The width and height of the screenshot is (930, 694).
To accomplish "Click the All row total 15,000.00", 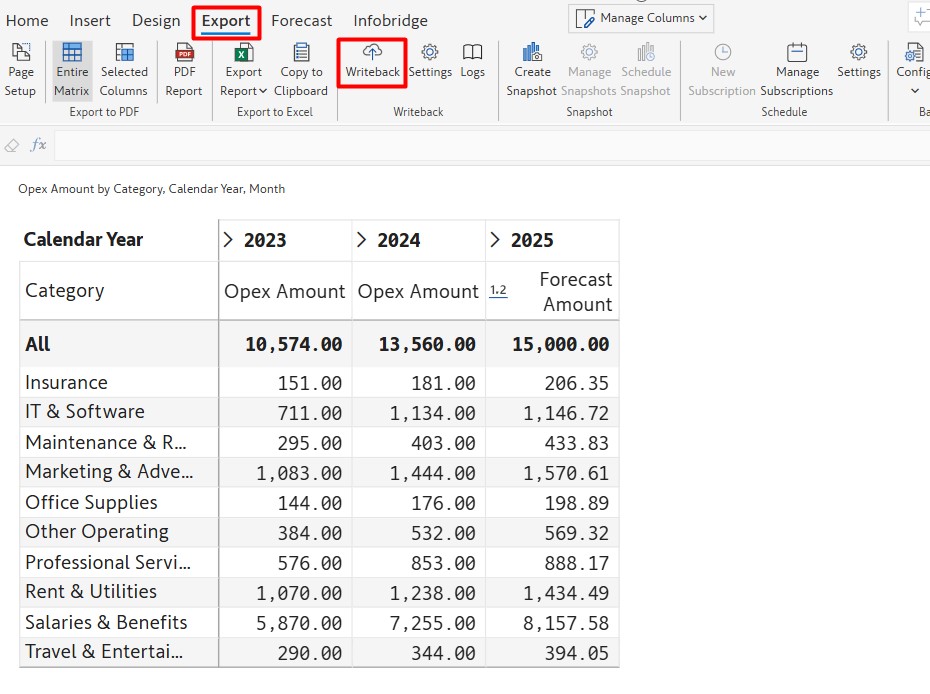I will tap(560, 345).
